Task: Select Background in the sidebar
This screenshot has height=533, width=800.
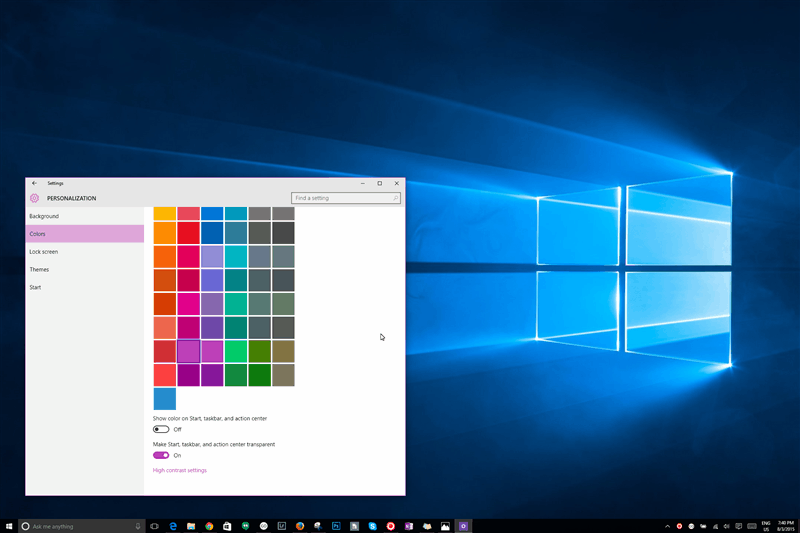Action: click(x=85, y=216)
